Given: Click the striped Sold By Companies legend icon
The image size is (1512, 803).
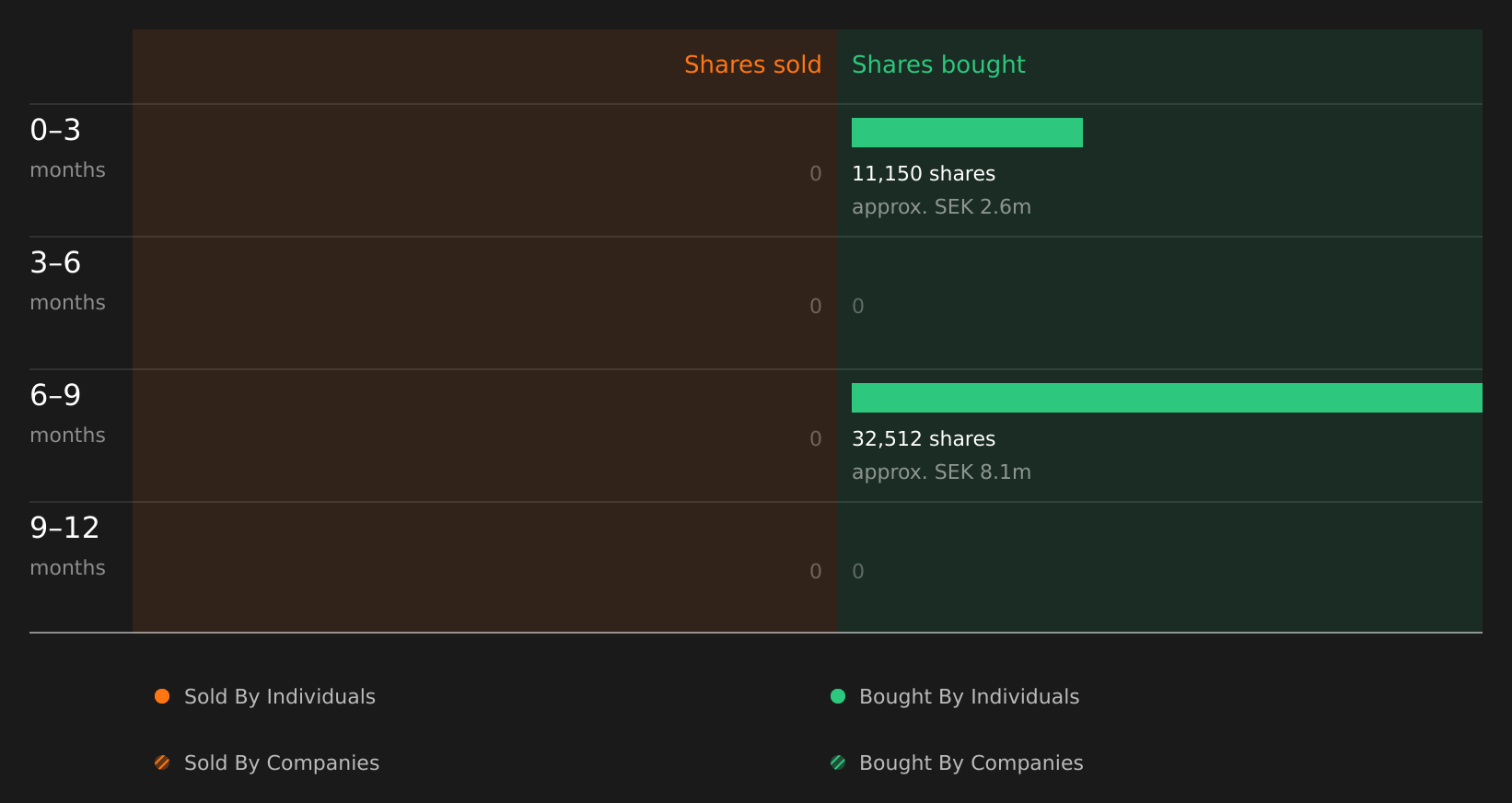Looking at the screenshot, I should click(x=162, y=762).
